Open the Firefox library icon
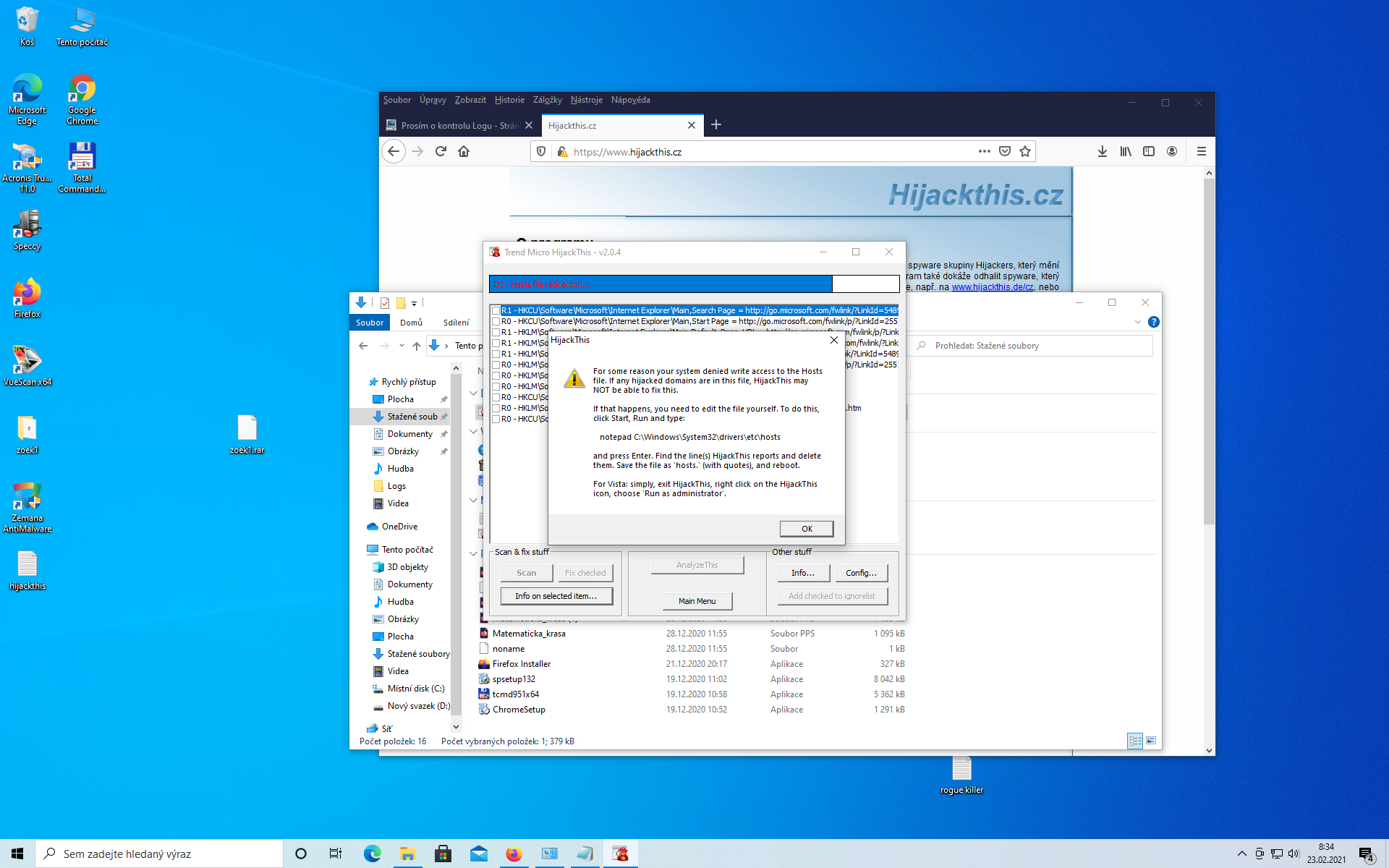 [x=1125, y=151]
